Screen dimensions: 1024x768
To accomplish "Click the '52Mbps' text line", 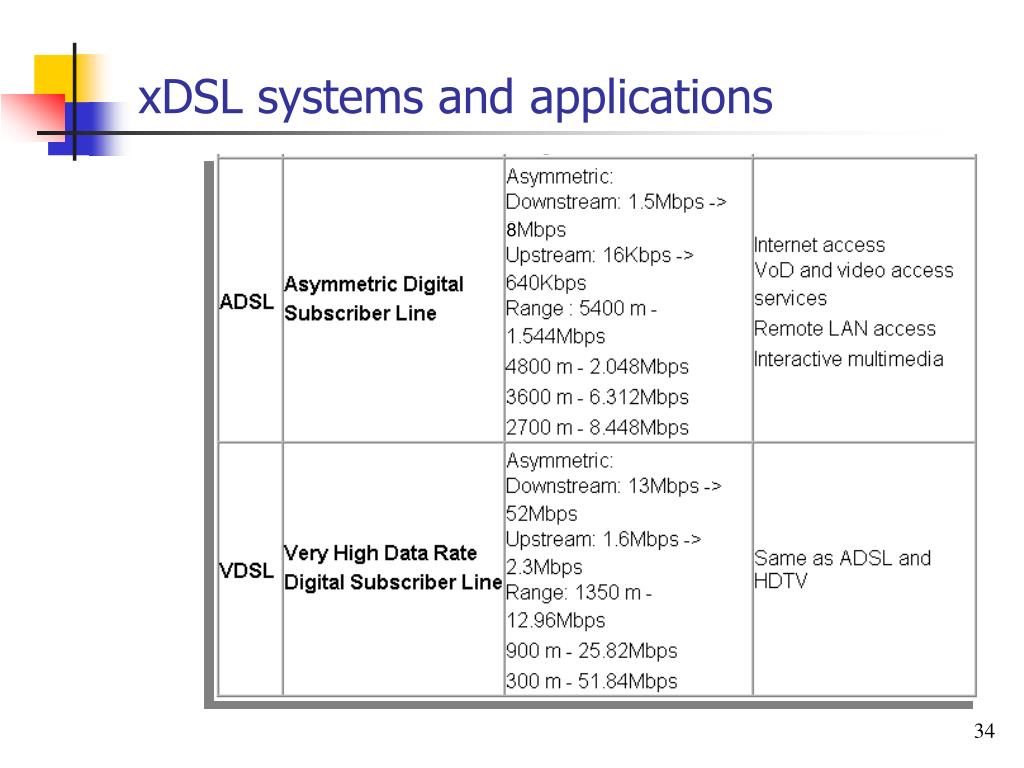I will point(541,514).
